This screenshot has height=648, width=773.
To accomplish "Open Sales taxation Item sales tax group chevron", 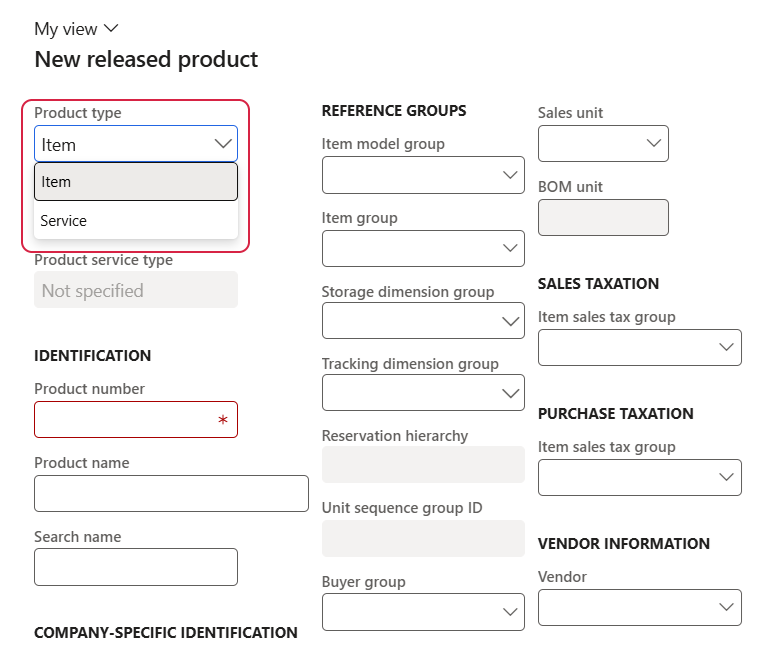I will (x=726, y=347).
